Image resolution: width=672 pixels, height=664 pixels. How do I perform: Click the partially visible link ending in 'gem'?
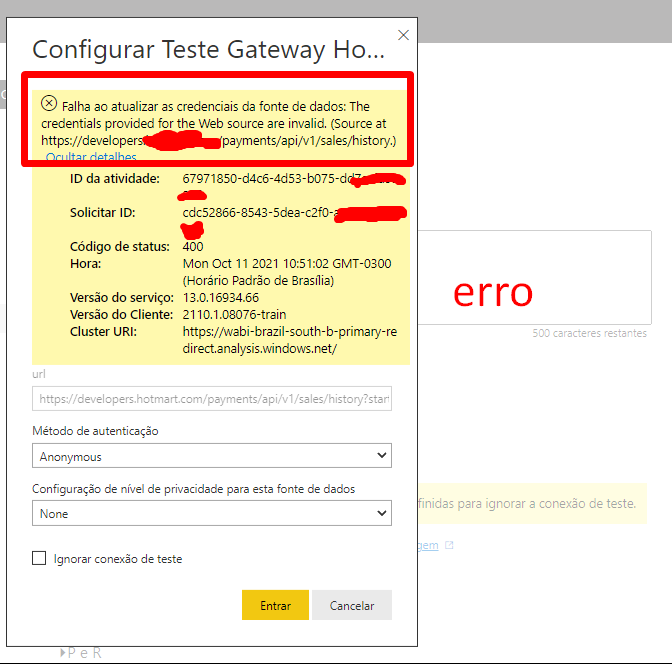click(x=428, y=545)
